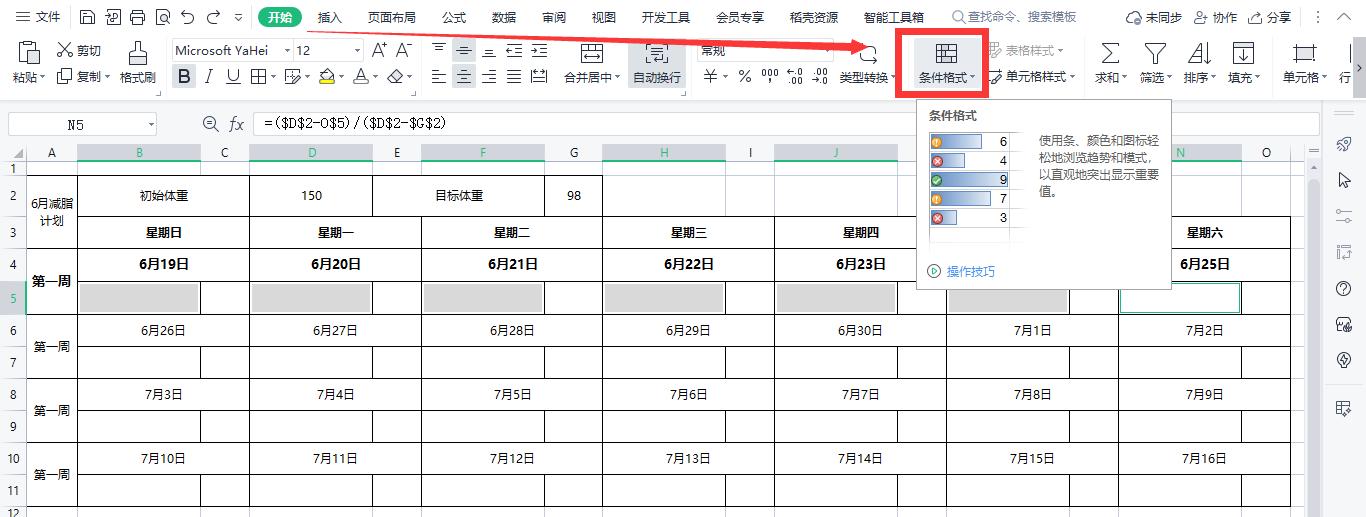Click the currency ¥ format icon
This screenshot has width=1366, height=517.
point(711,77)
